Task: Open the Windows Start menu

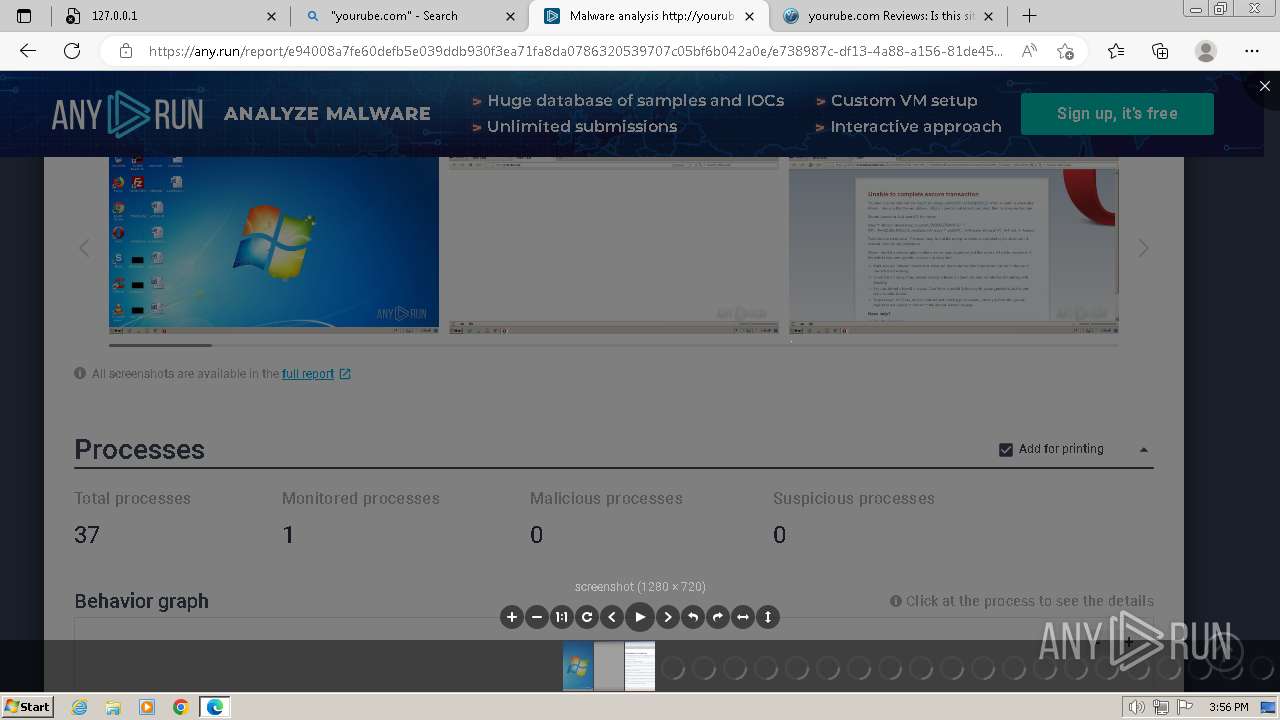Action: click(x=28, y=706)
